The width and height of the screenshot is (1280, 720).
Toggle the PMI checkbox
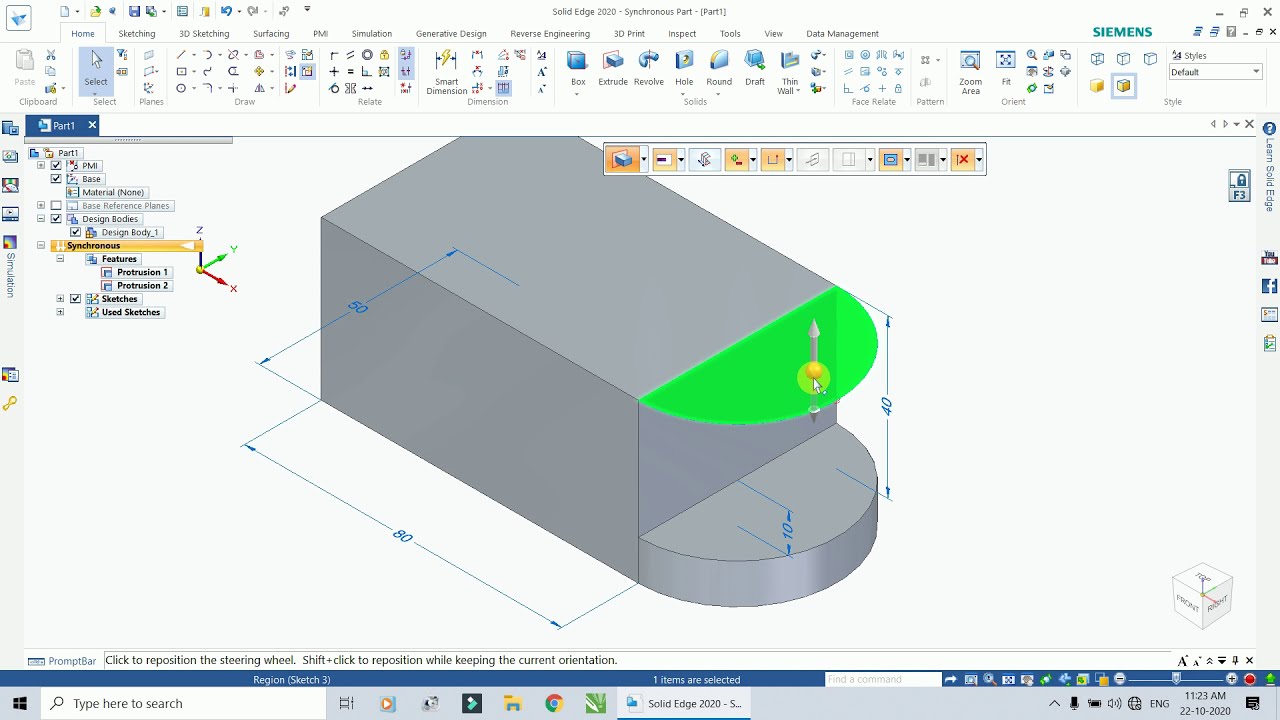point(56,166)
